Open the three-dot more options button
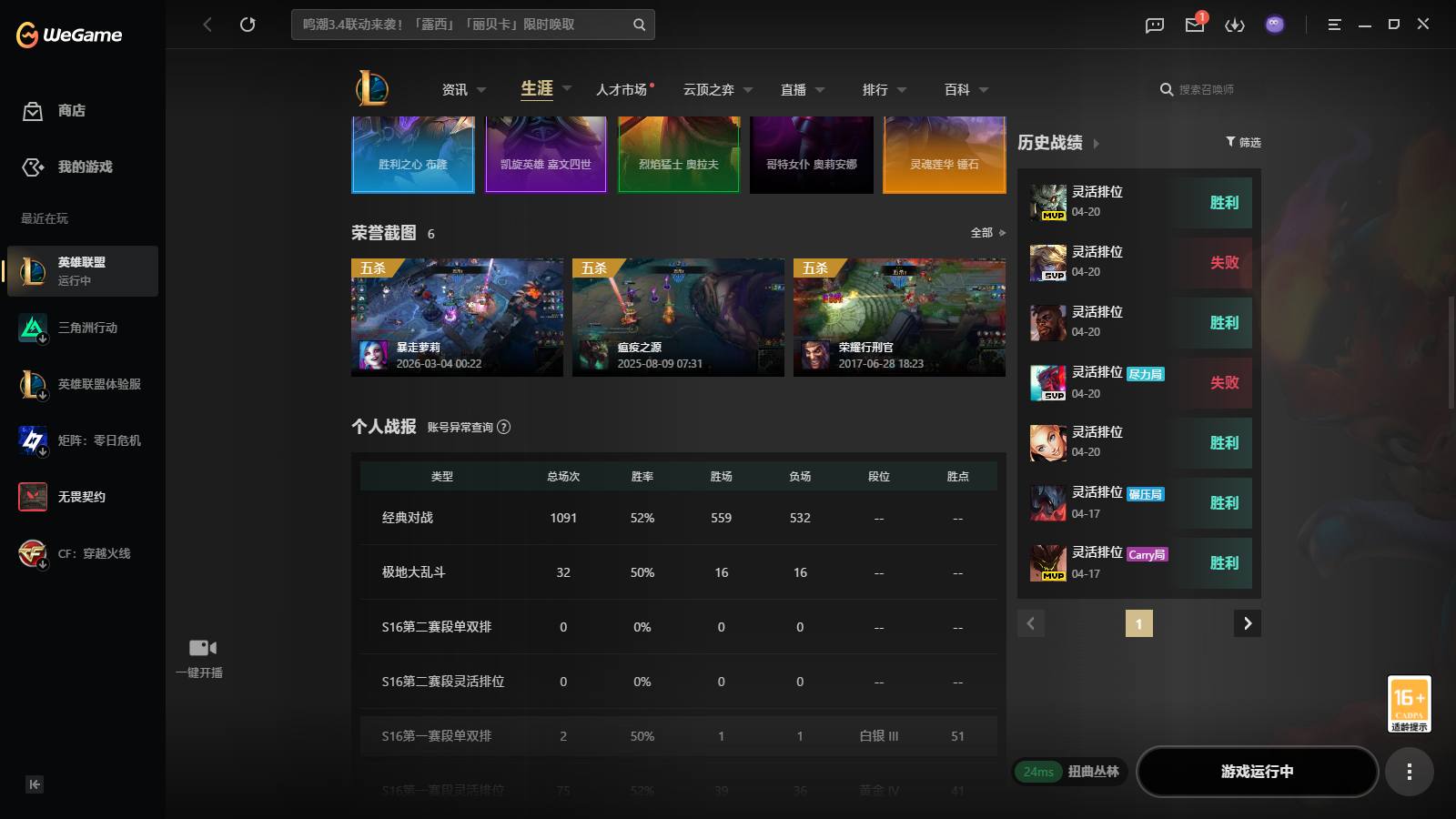Viewport: 1456px width, 819px height. [x=1410, y=772]
